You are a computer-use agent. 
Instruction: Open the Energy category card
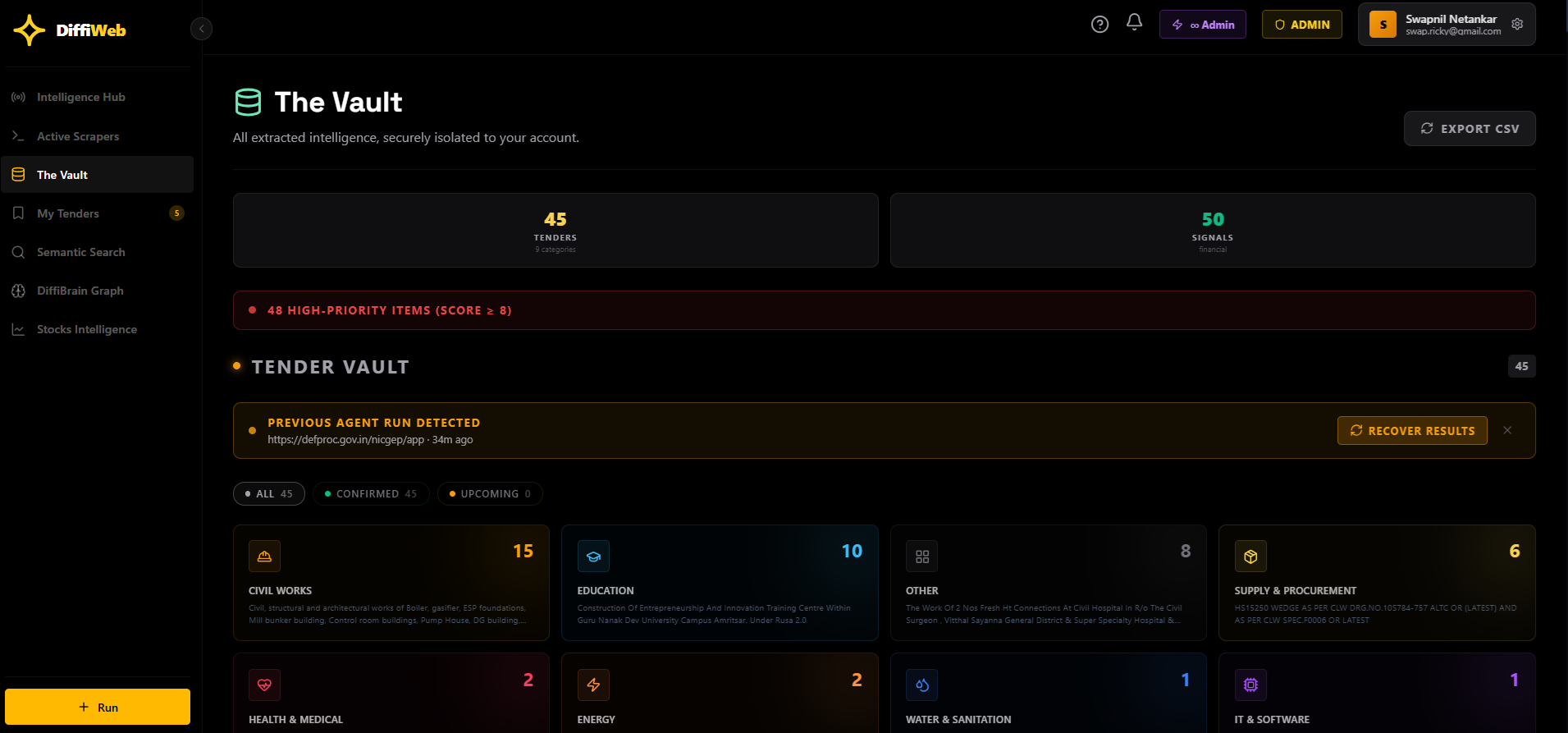click(720, 693)
